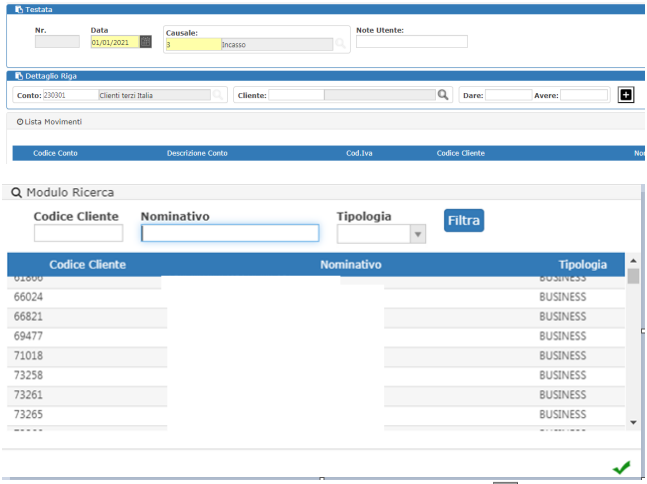Screen dimensions: 647x484
Task: Open the Tipologia dropdown arrow
Action: pyautogui.click(x=418, y=234)
